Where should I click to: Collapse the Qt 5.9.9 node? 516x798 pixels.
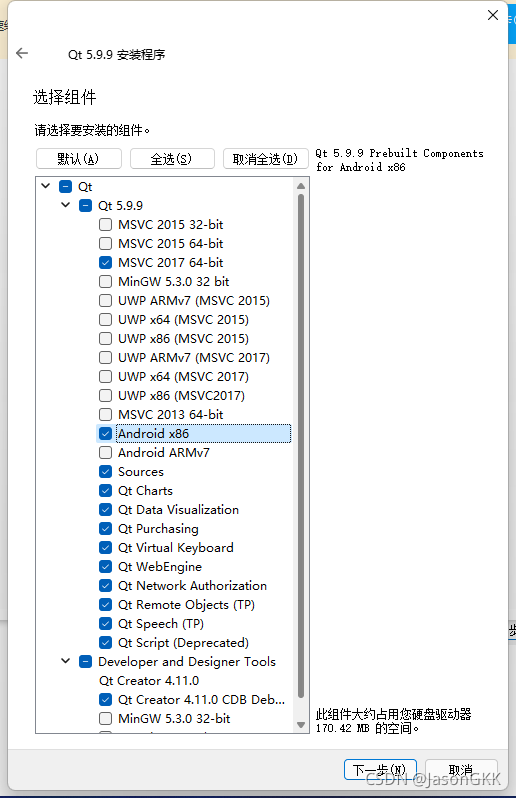click(66, 205)
